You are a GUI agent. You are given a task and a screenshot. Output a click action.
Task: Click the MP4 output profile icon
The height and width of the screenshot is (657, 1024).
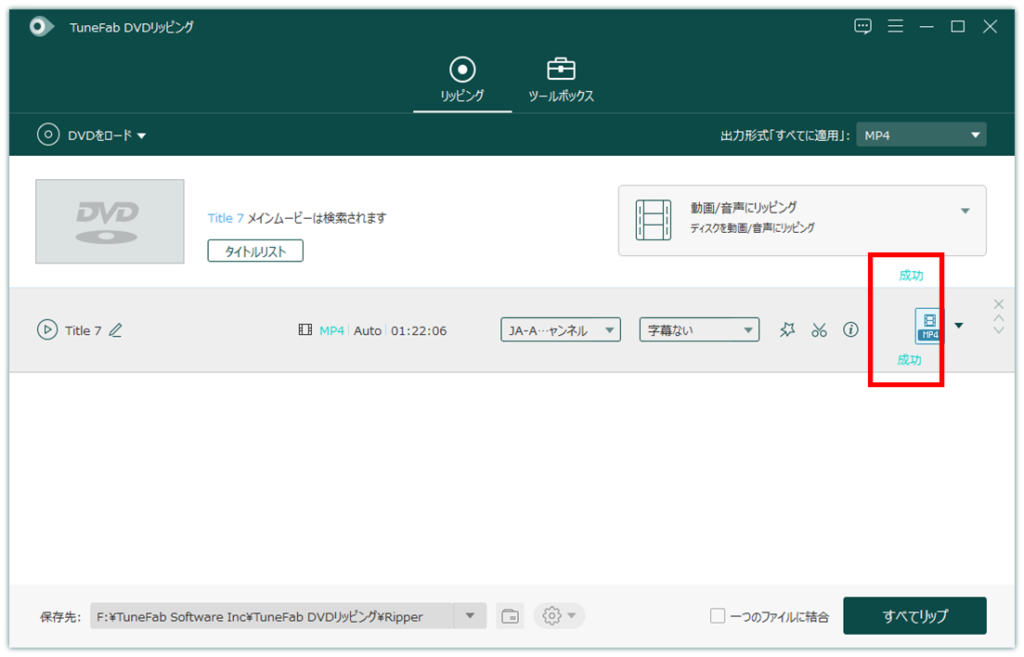[x=928, y=325]
